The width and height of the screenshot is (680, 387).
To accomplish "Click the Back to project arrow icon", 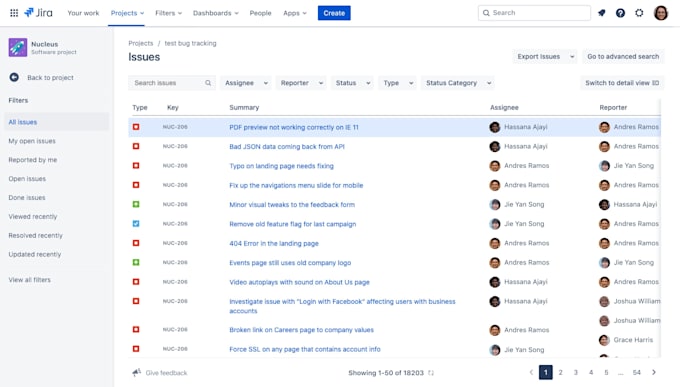I will click(x=14, y=77).
